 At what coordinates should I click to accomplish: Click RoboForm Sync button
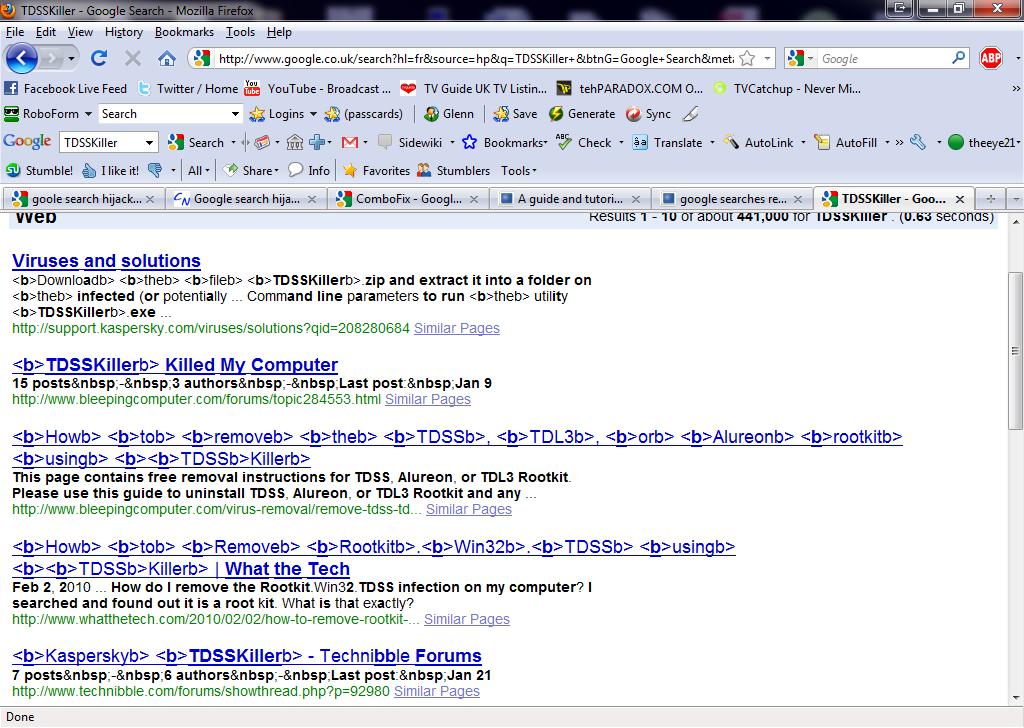[x=648, y=114]
